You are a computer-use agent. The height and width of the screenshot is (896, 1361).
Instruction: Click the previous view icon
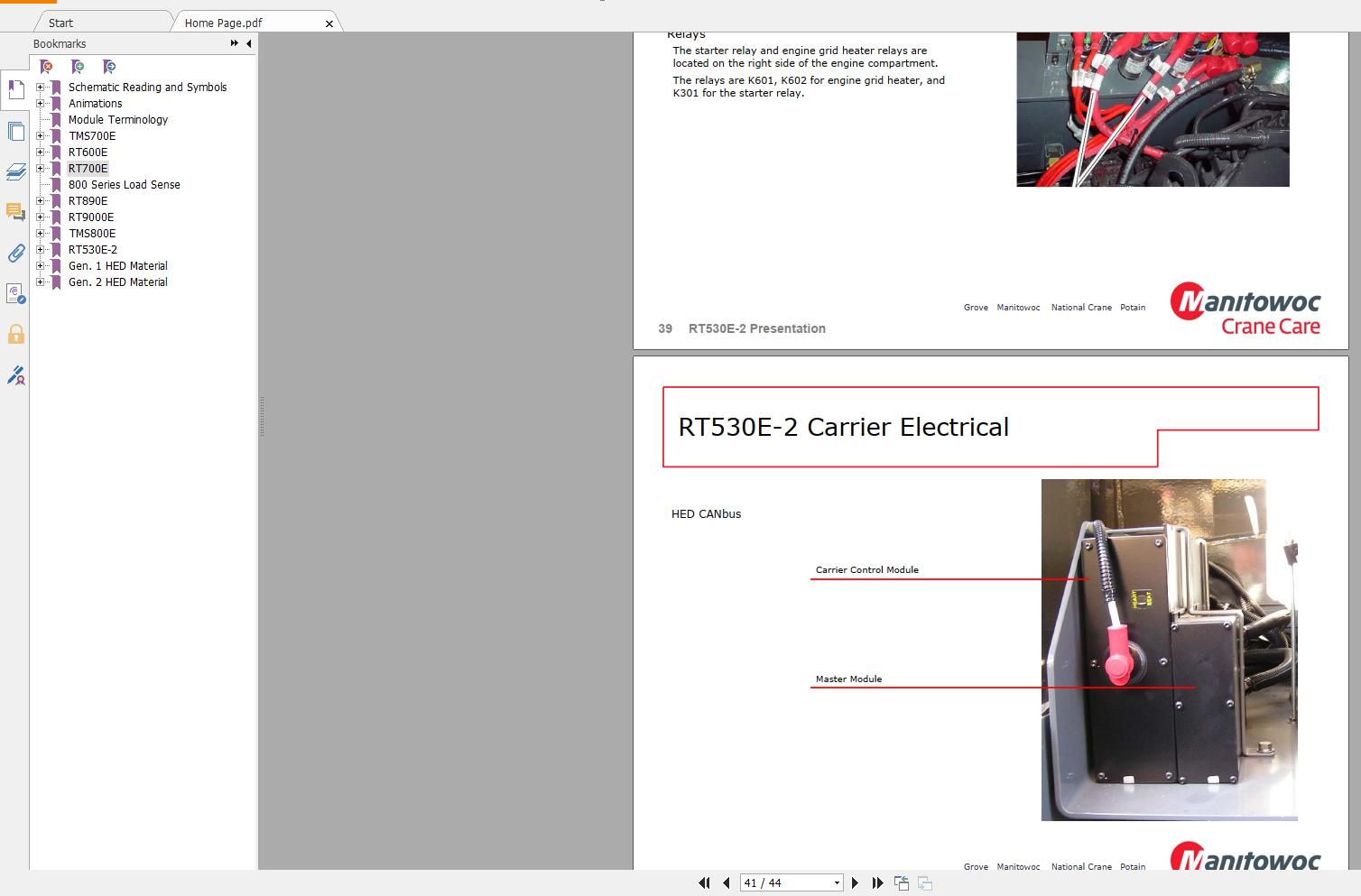coord(902,883)
